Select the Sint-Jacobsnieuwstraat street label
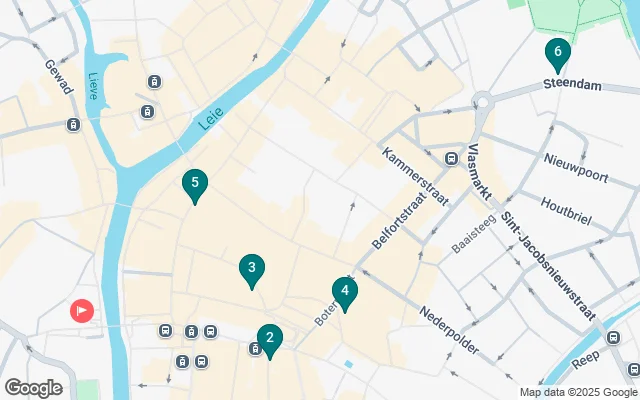 (x=548, y=266)
